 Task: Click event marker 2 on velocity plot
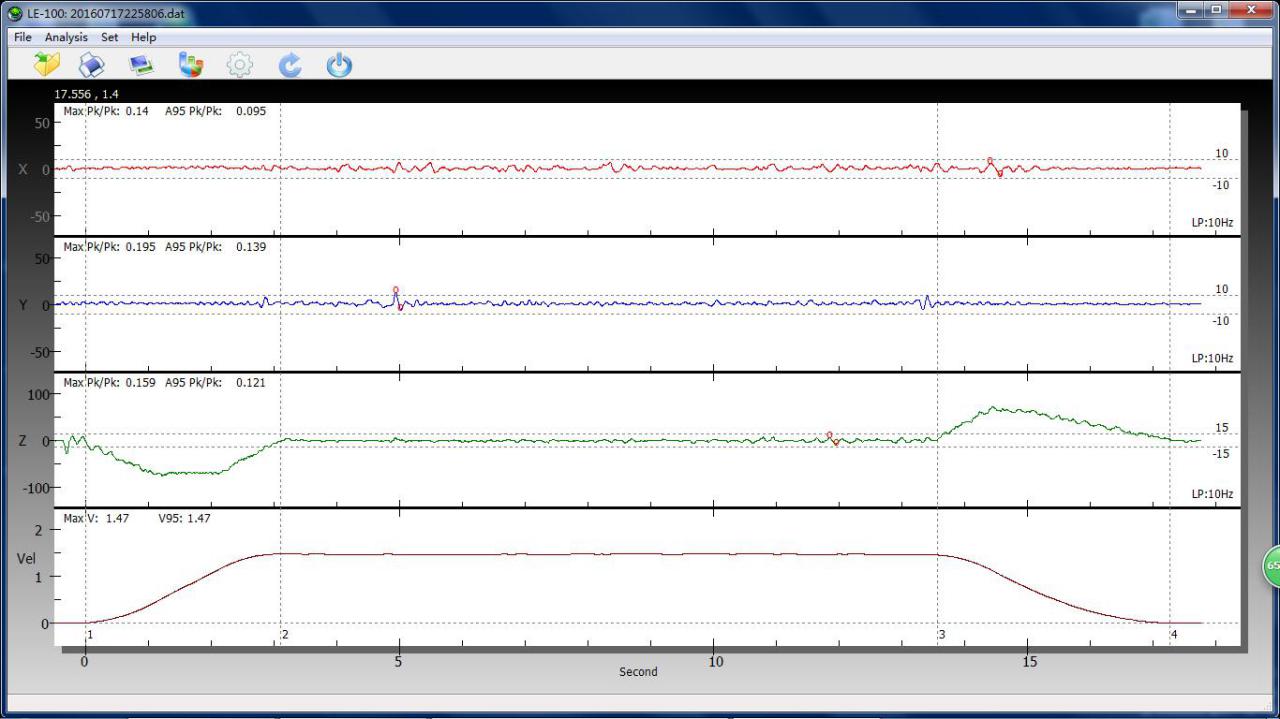[x=285, y=635]
